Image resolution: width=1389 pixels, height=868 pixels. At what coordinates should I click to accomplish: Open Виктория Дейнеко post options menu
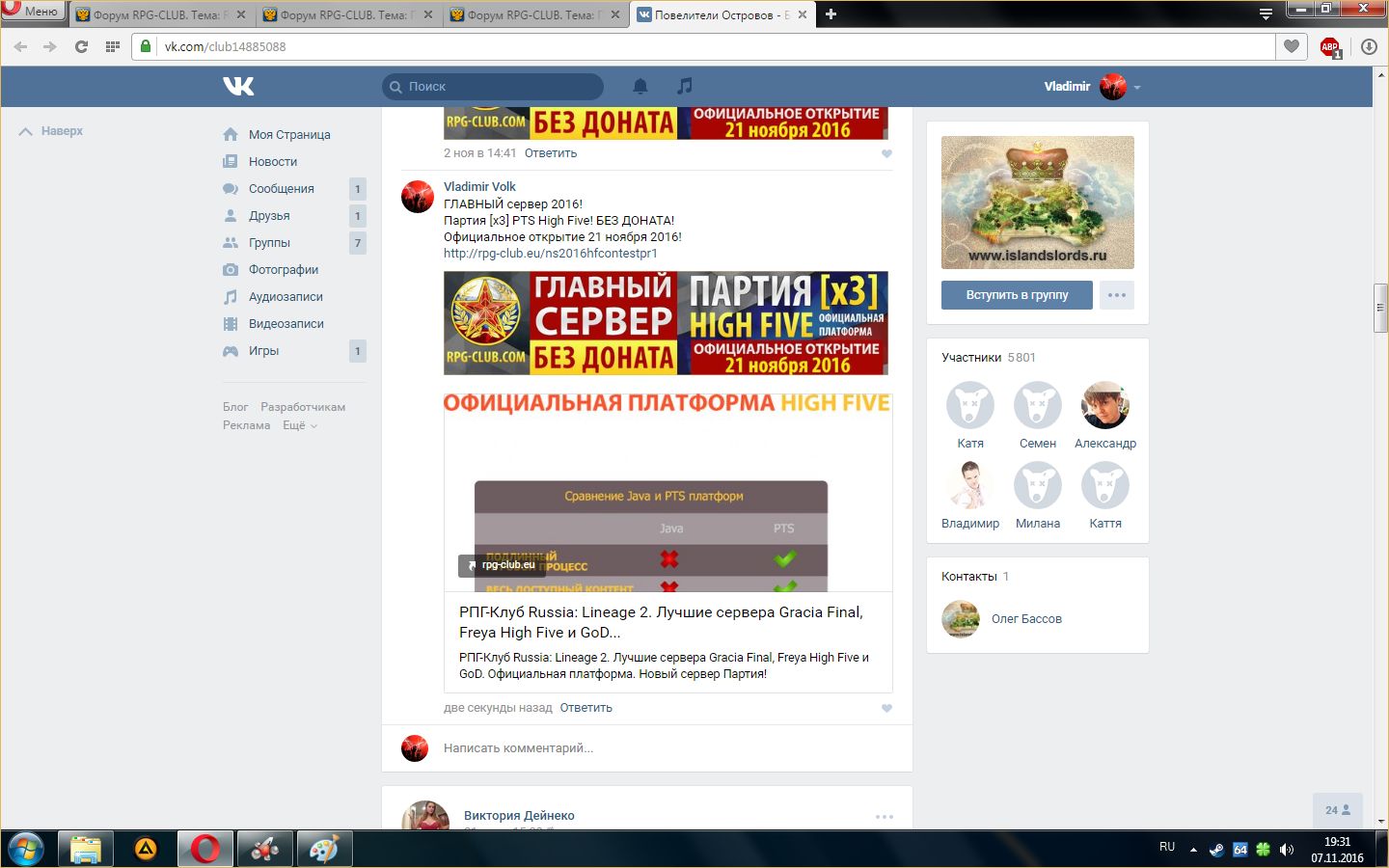coord(884,817)
